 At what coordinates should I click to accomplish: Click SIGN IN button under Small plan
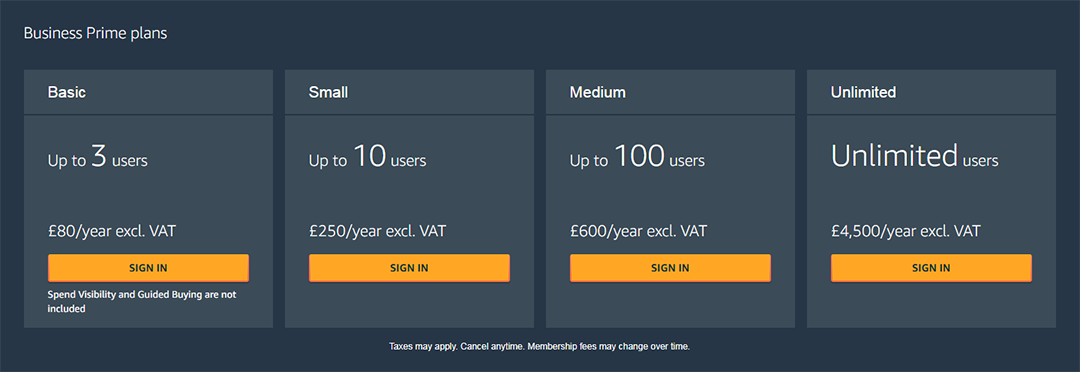[x=409, y=268]
